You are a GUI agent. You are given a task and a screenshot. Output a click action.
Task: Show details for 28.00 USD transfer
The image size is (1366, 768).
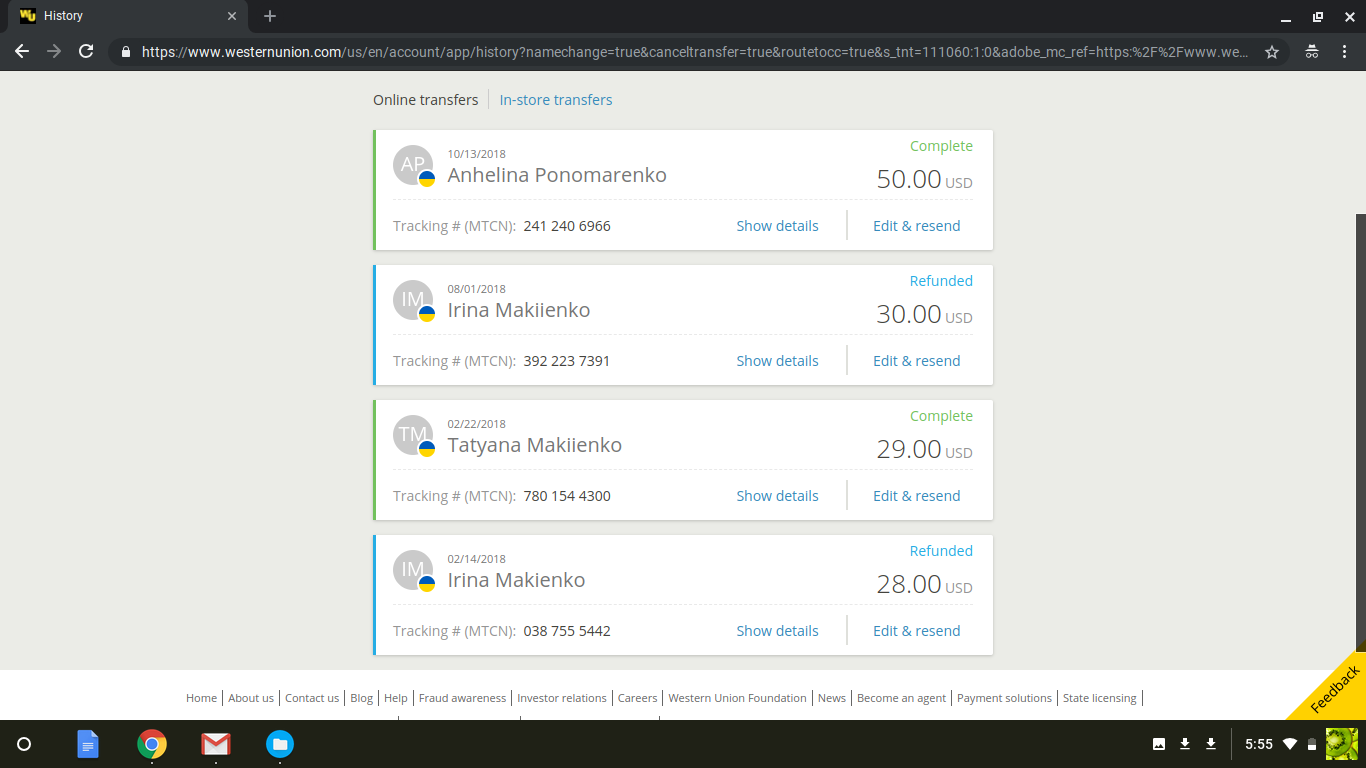(777, 631)
